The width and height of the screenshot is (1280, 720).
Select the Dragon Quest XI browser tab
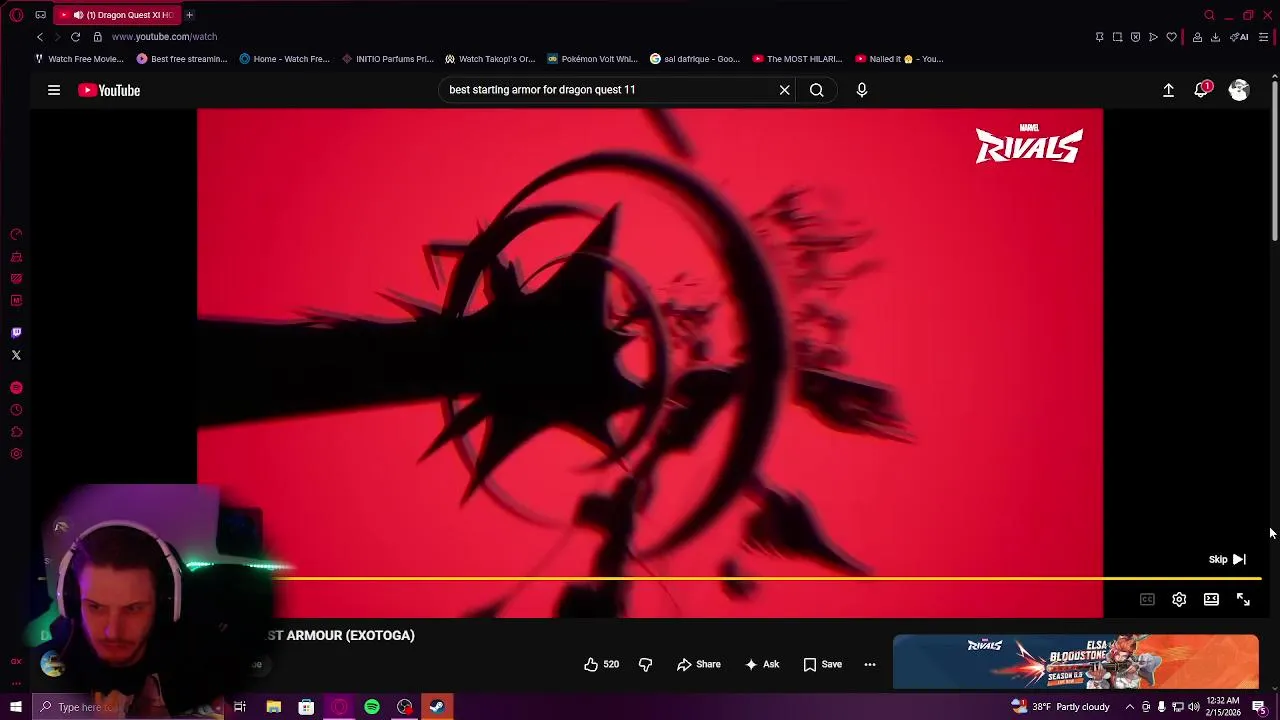click(118, 15)
